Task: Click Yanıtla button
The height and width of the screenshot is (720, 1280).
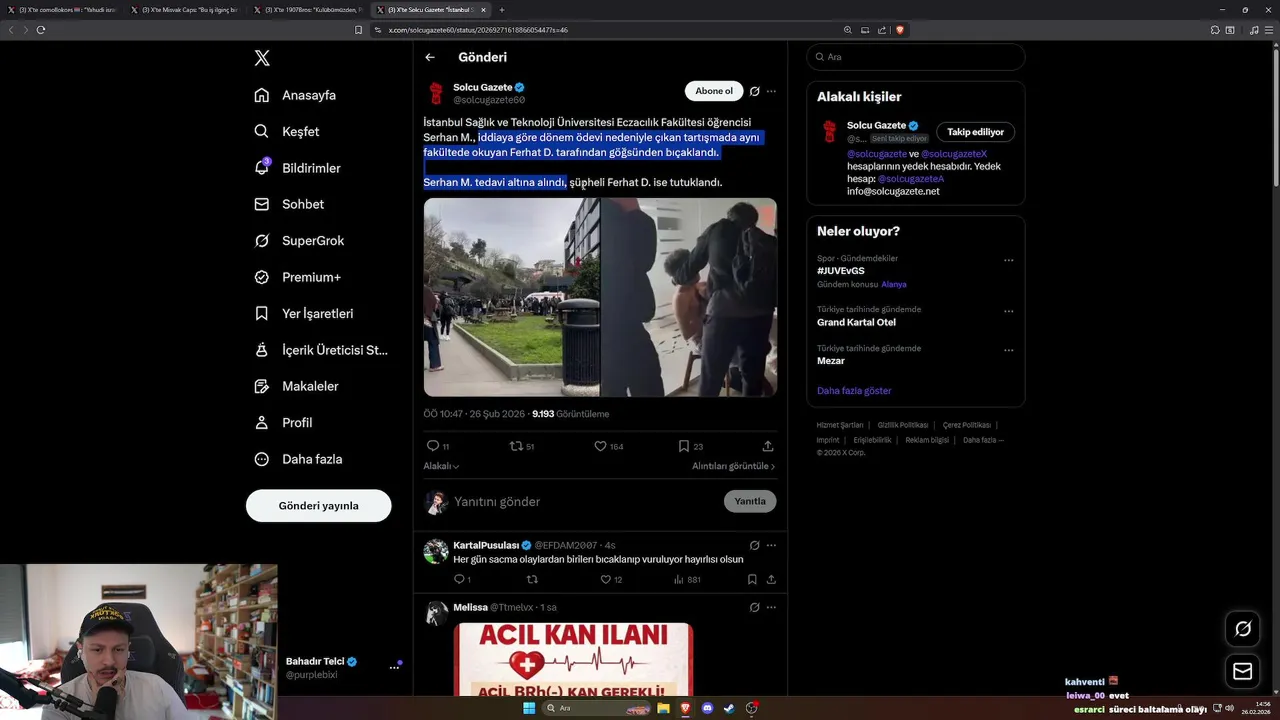Action: click(x=750, y=501)
